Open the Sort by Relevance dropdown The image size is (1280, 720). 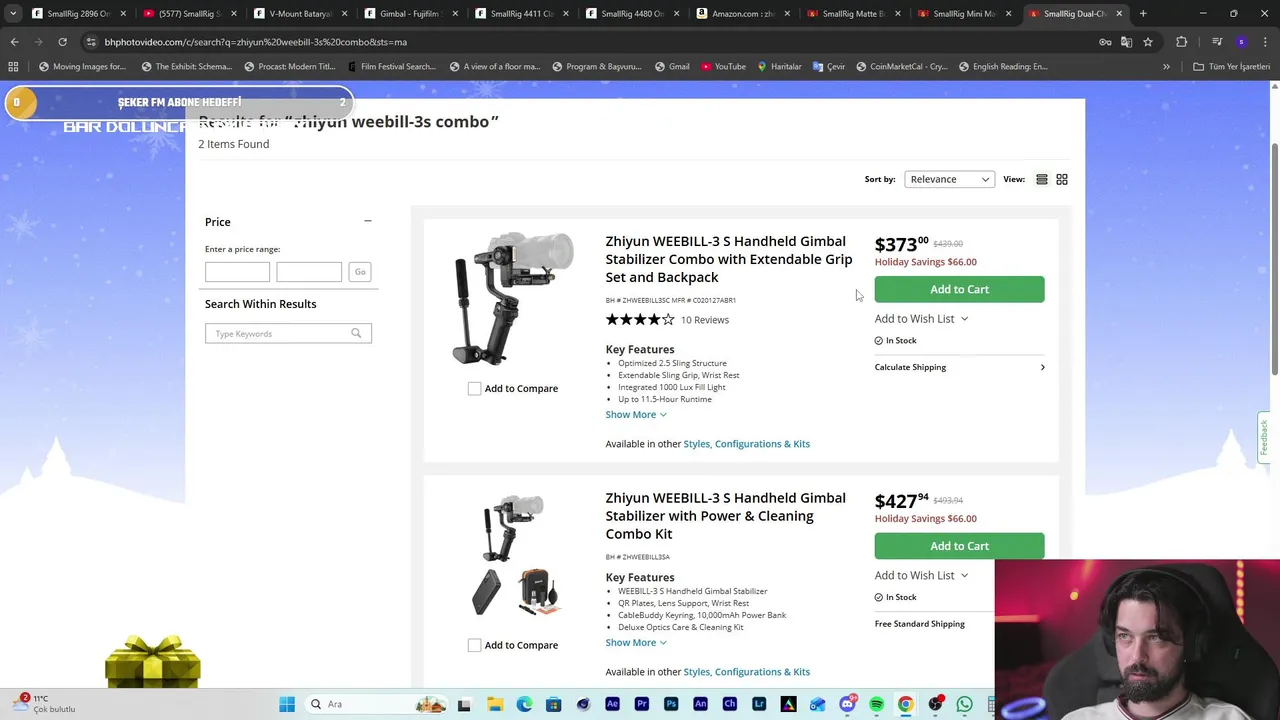pyautogui.click(x=949, y=179)
